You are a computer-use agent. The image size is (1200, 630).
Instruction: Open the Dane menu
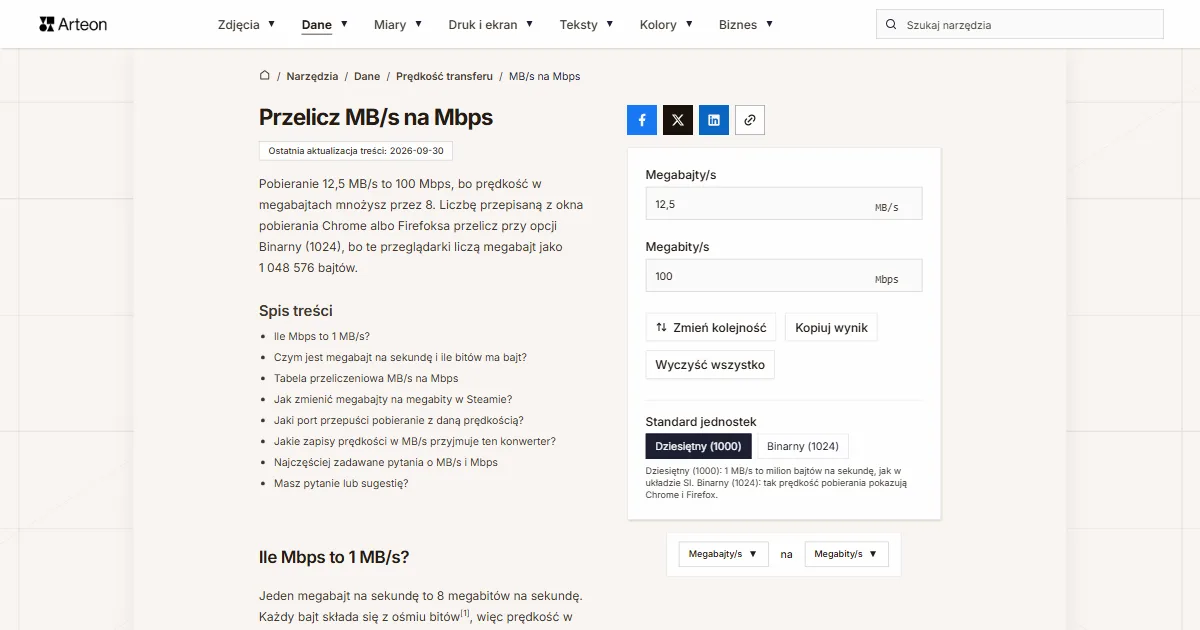coord(324,25)
